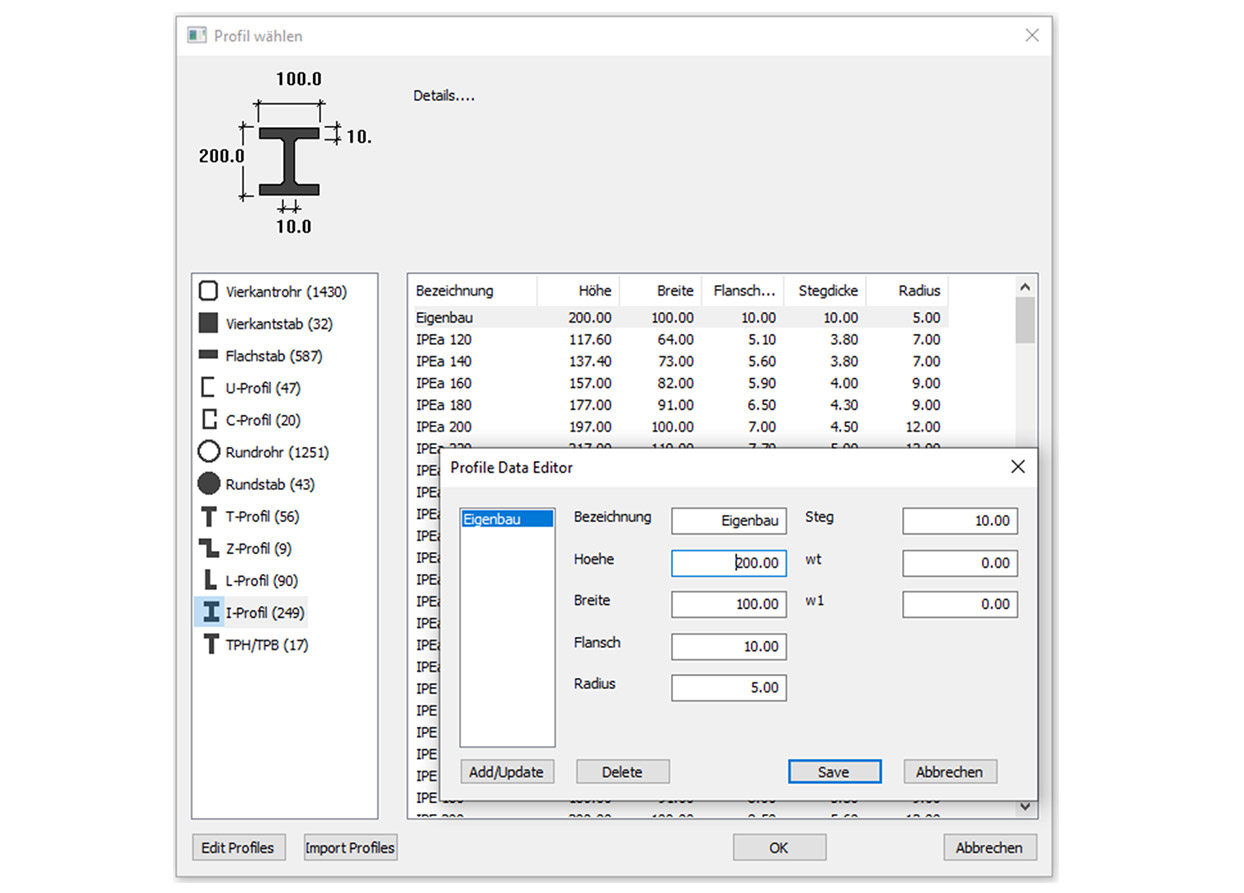
Task: Click the Bezeichnung input field
Action: tap(729, 521)
